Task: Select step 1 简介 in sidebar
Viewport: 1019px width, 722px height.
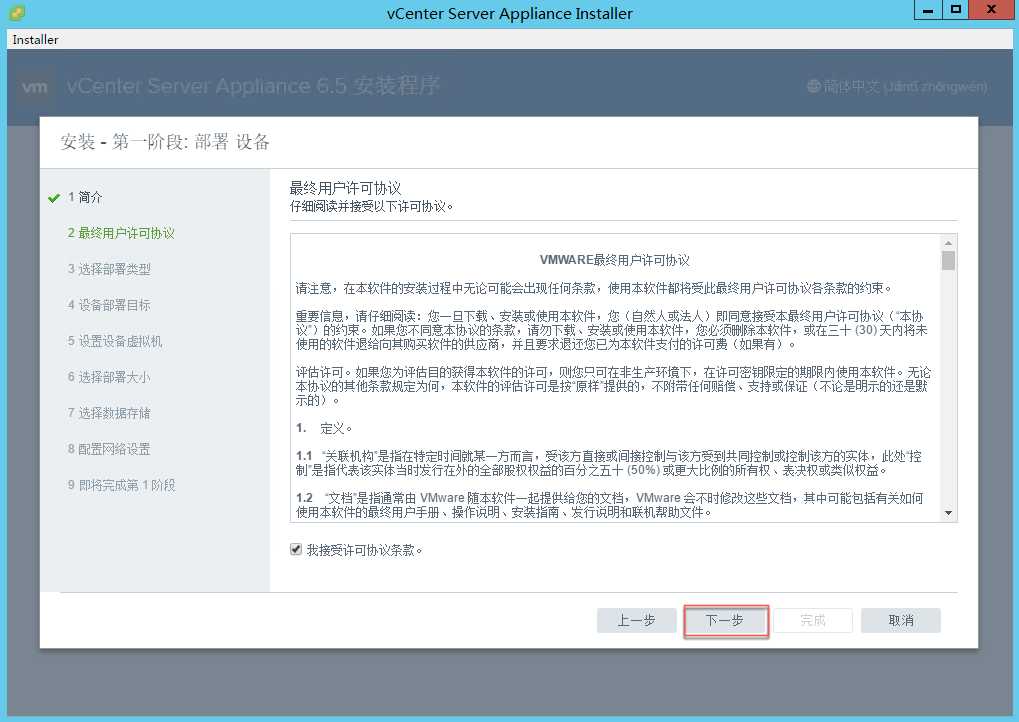Action: click(85, 197)
